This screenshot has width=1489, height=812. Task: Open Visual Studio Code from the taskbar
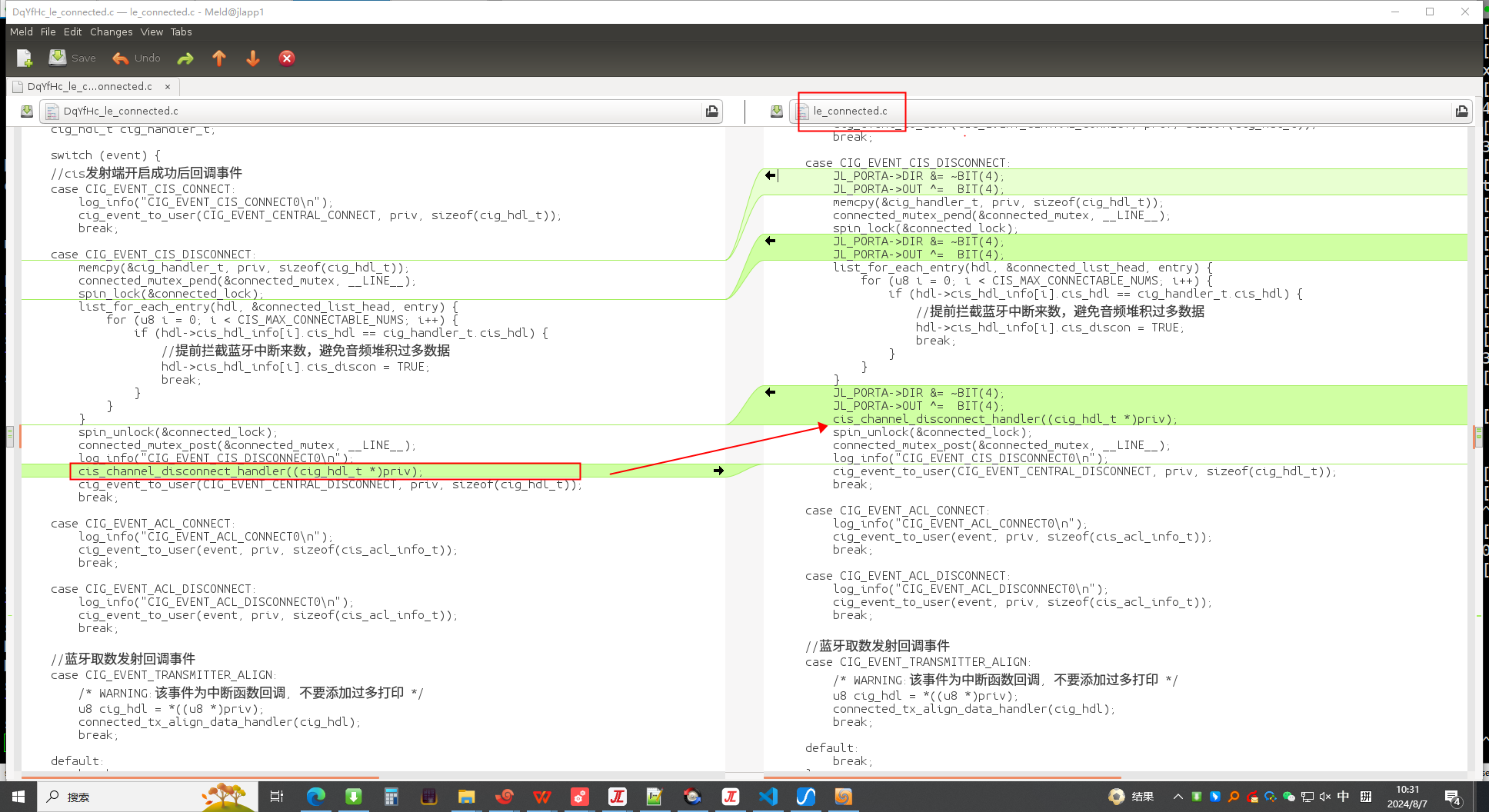coord(768,797)
